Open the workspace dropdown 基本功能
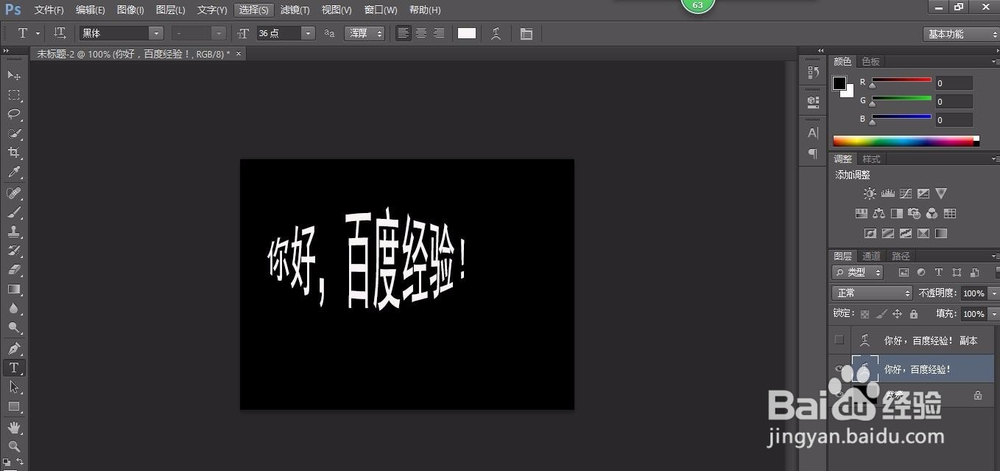1000x471 pixels. pyautogui.click(x=960, y=34)
